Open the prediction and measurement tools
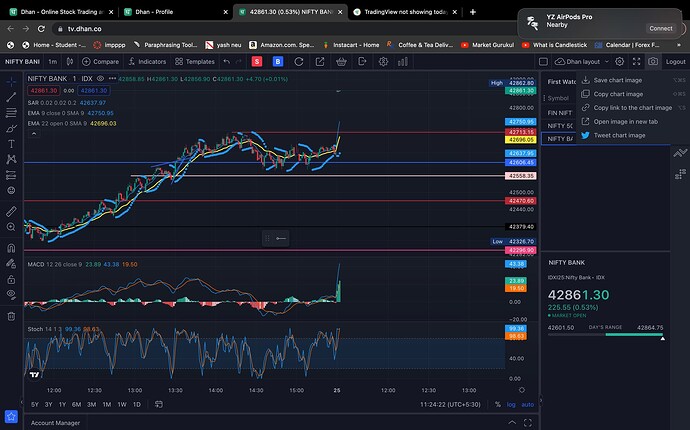Screen dimensions: 690x430 [x=11, y=175]
